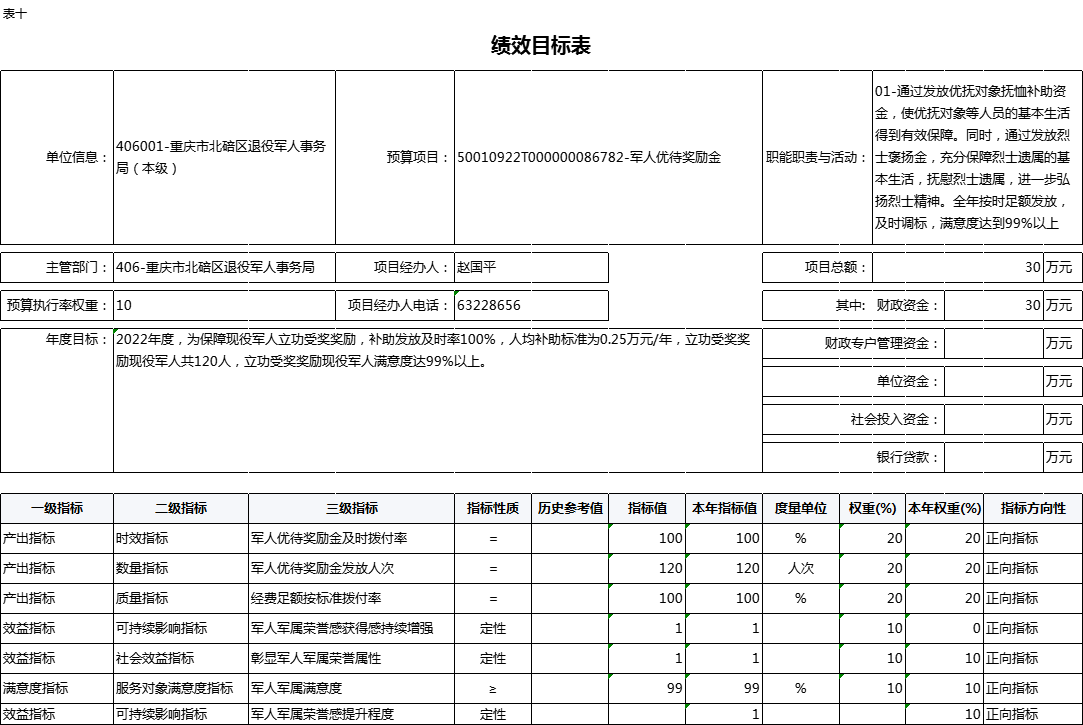The width and height of the screenshot is (1083, 725).
Task: Click the 预算项目： label cell
Action: [395, 157]
